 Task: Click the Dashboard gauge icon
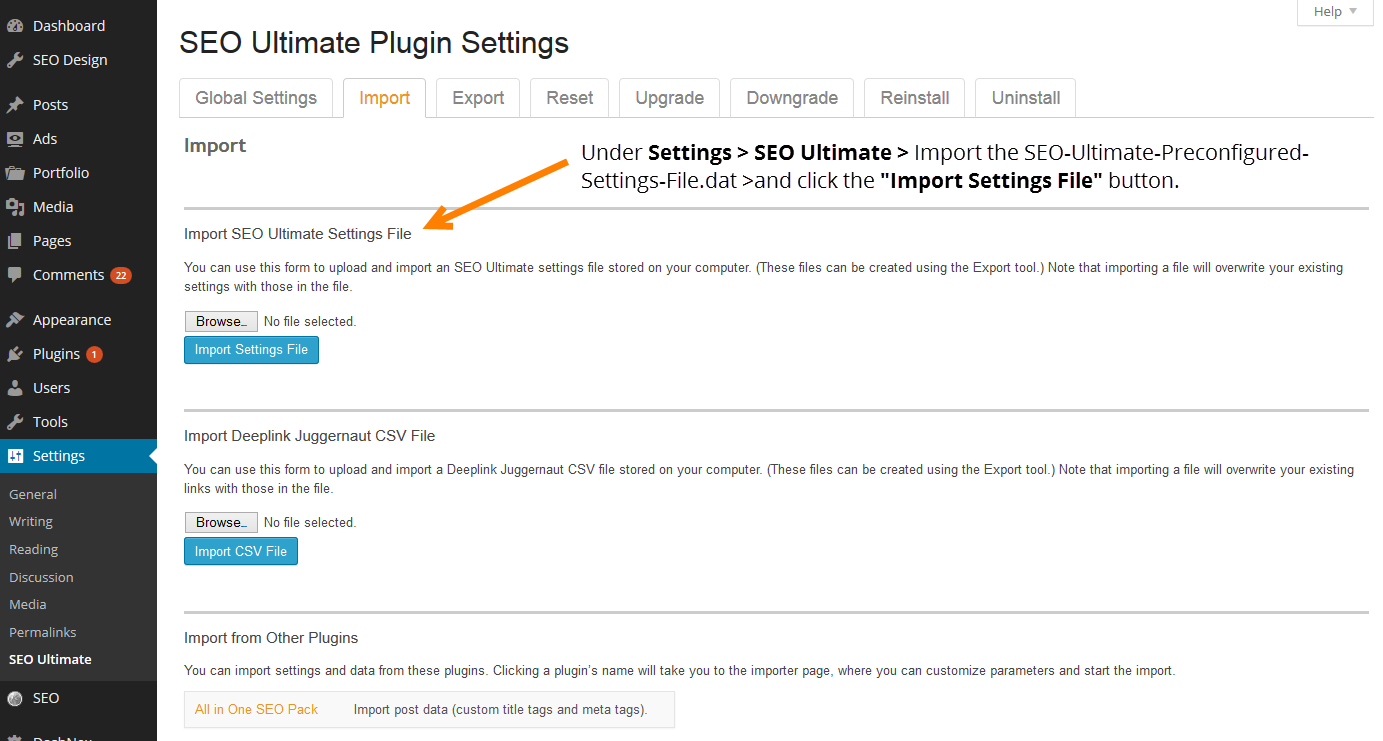tap(15, 26)
